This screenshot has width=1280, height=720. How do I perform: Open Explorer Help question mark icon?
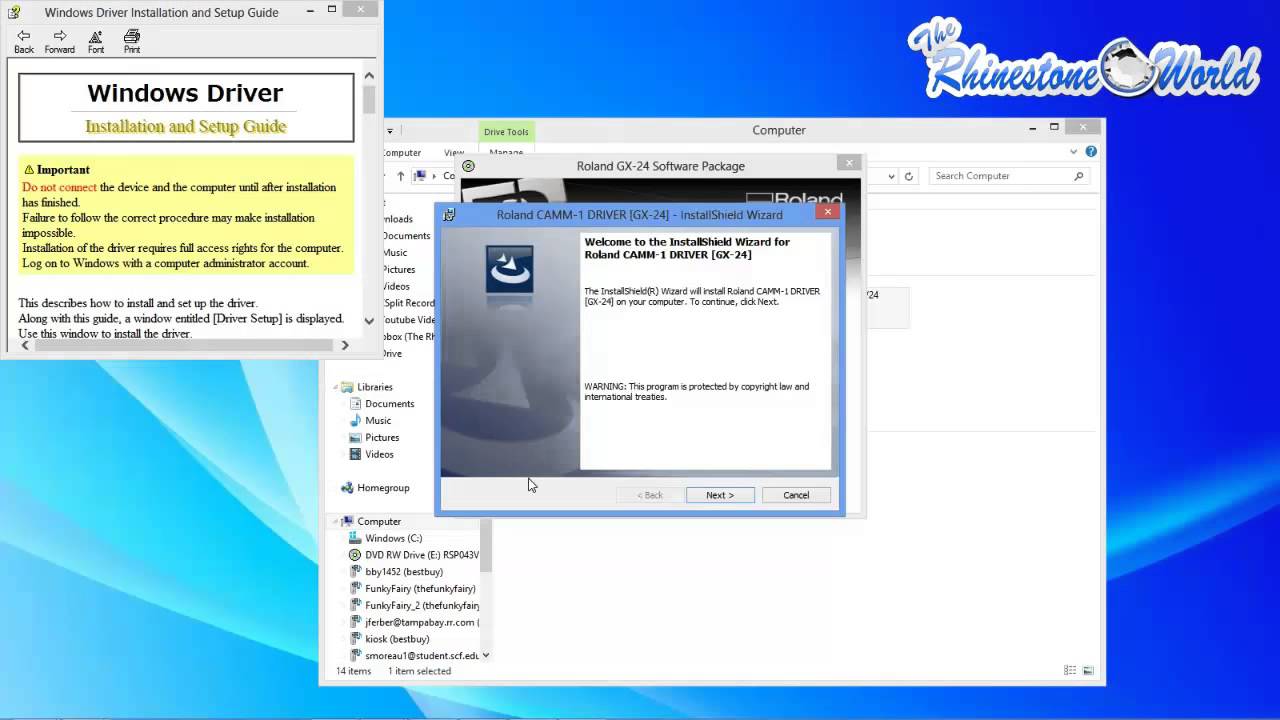1091,152
